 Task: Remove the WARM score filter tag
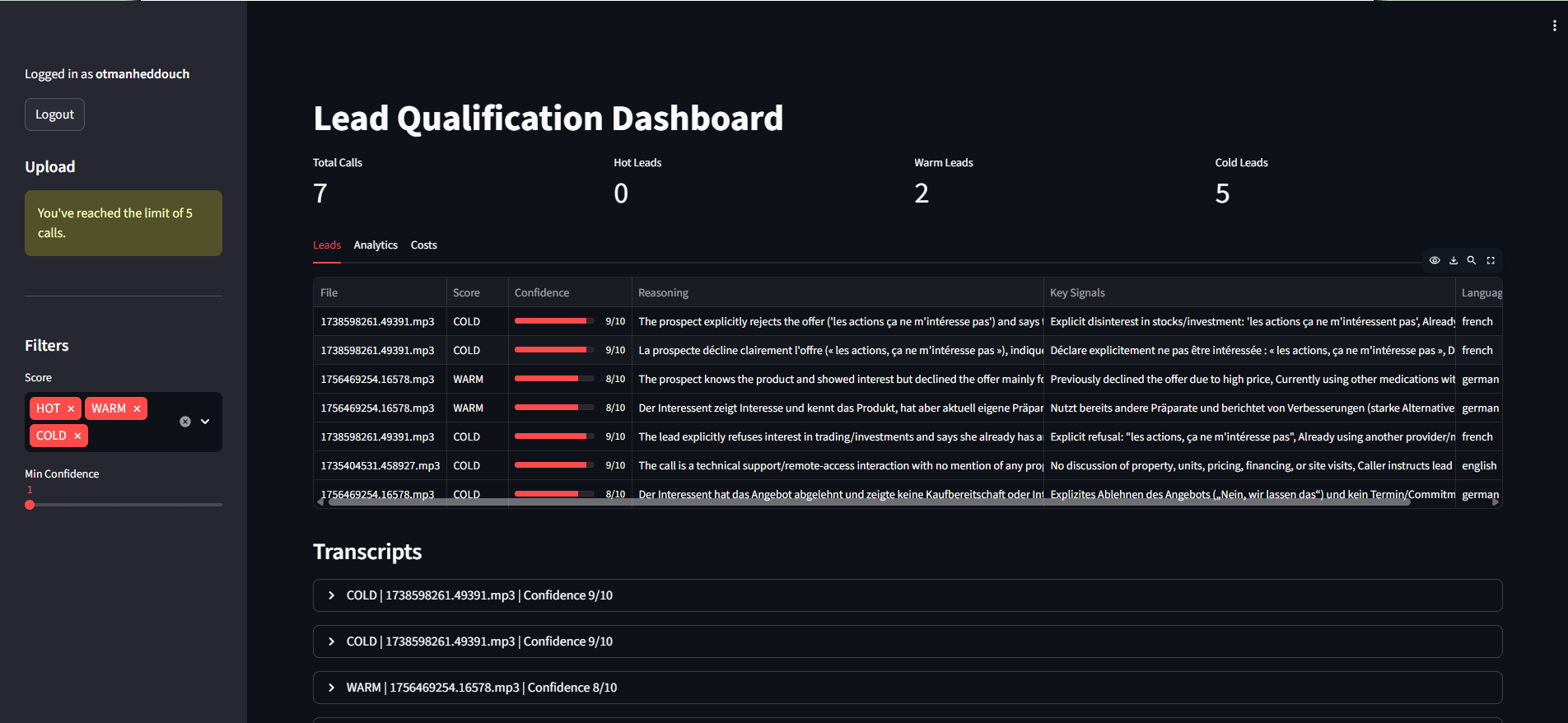coord(137,408)
